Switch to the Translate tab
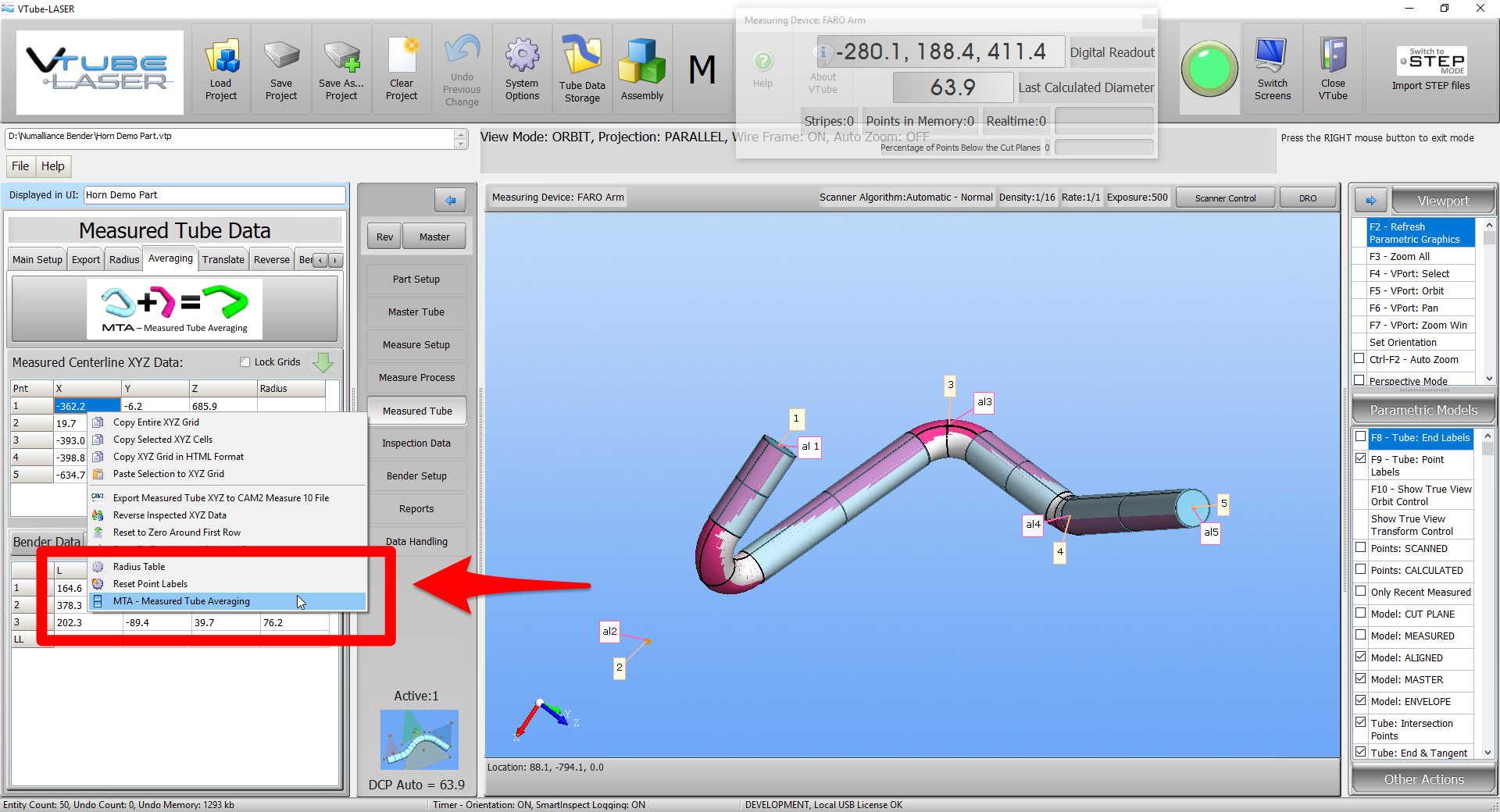This screenshot has width=1500, height=812. click(223, 260)
